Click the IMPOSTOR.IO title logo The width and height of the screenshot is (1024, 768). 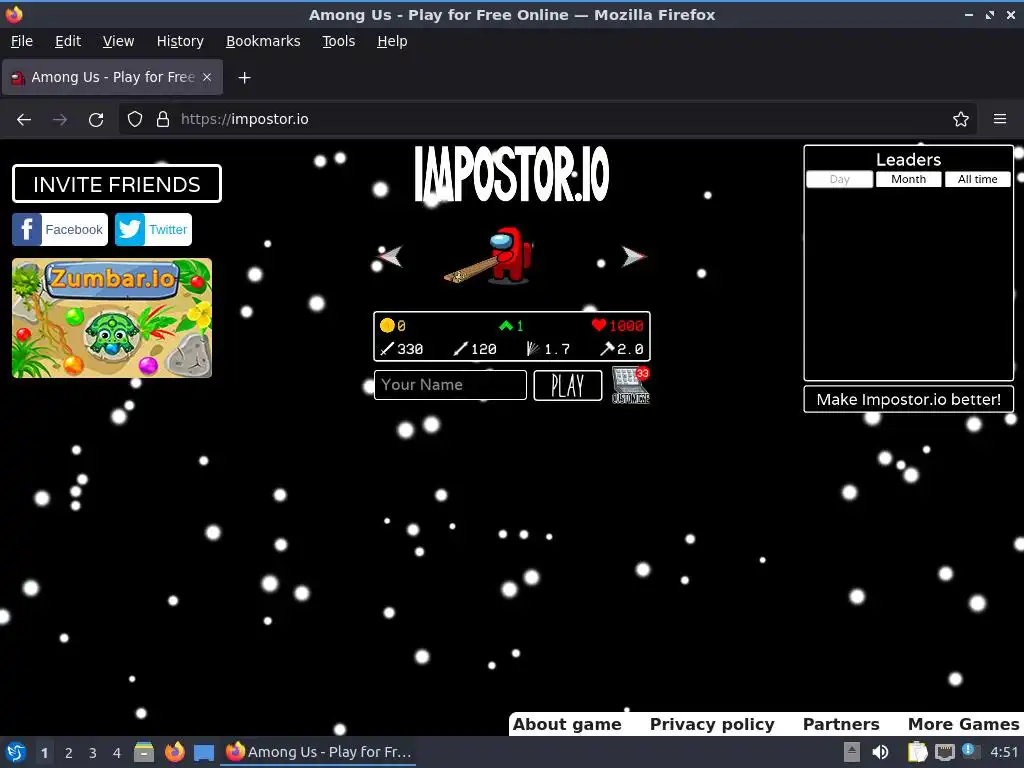(x=512, y=174)
